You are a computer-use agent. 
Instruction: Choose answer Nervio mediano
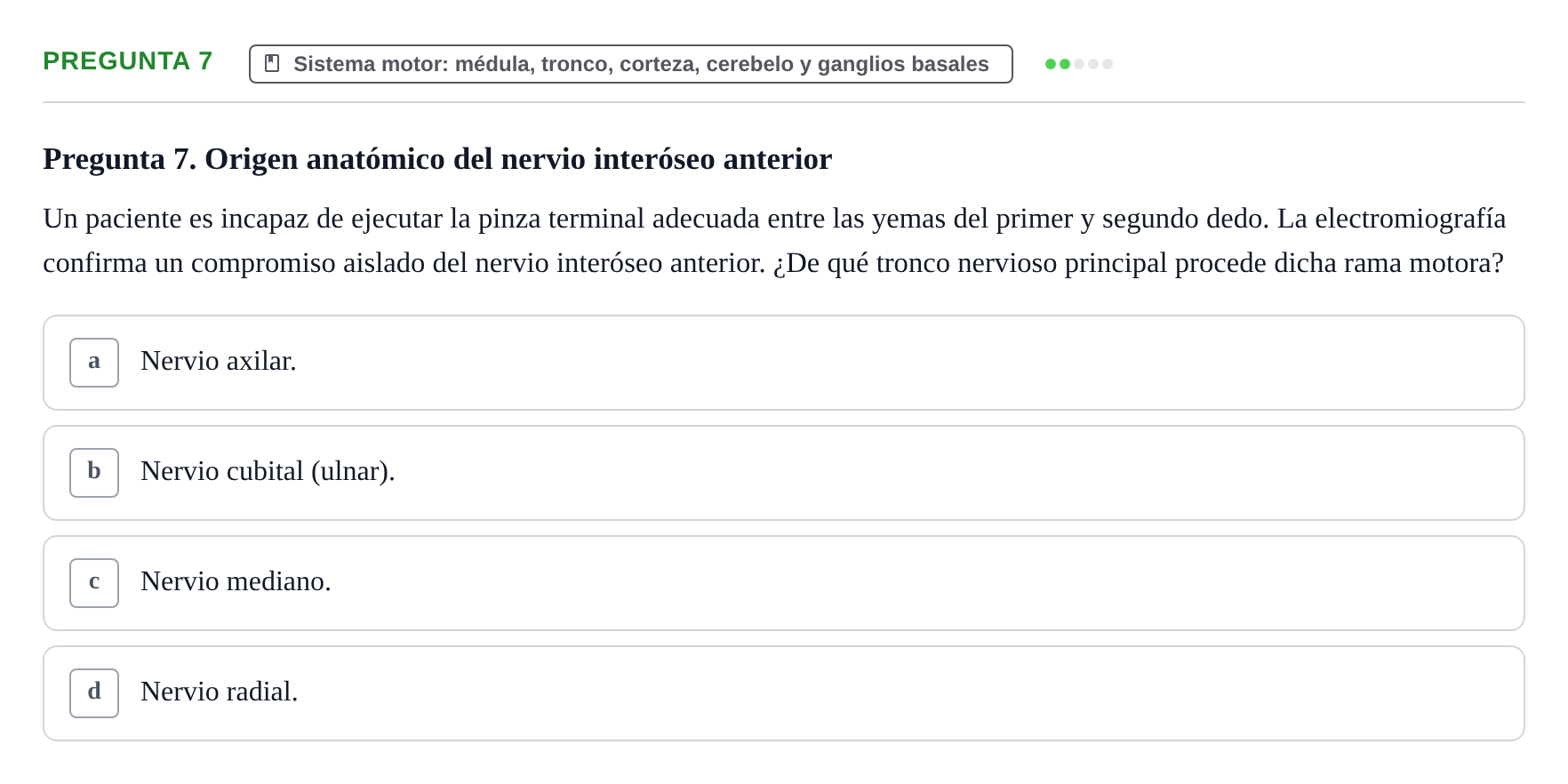(x=236, y=581)
